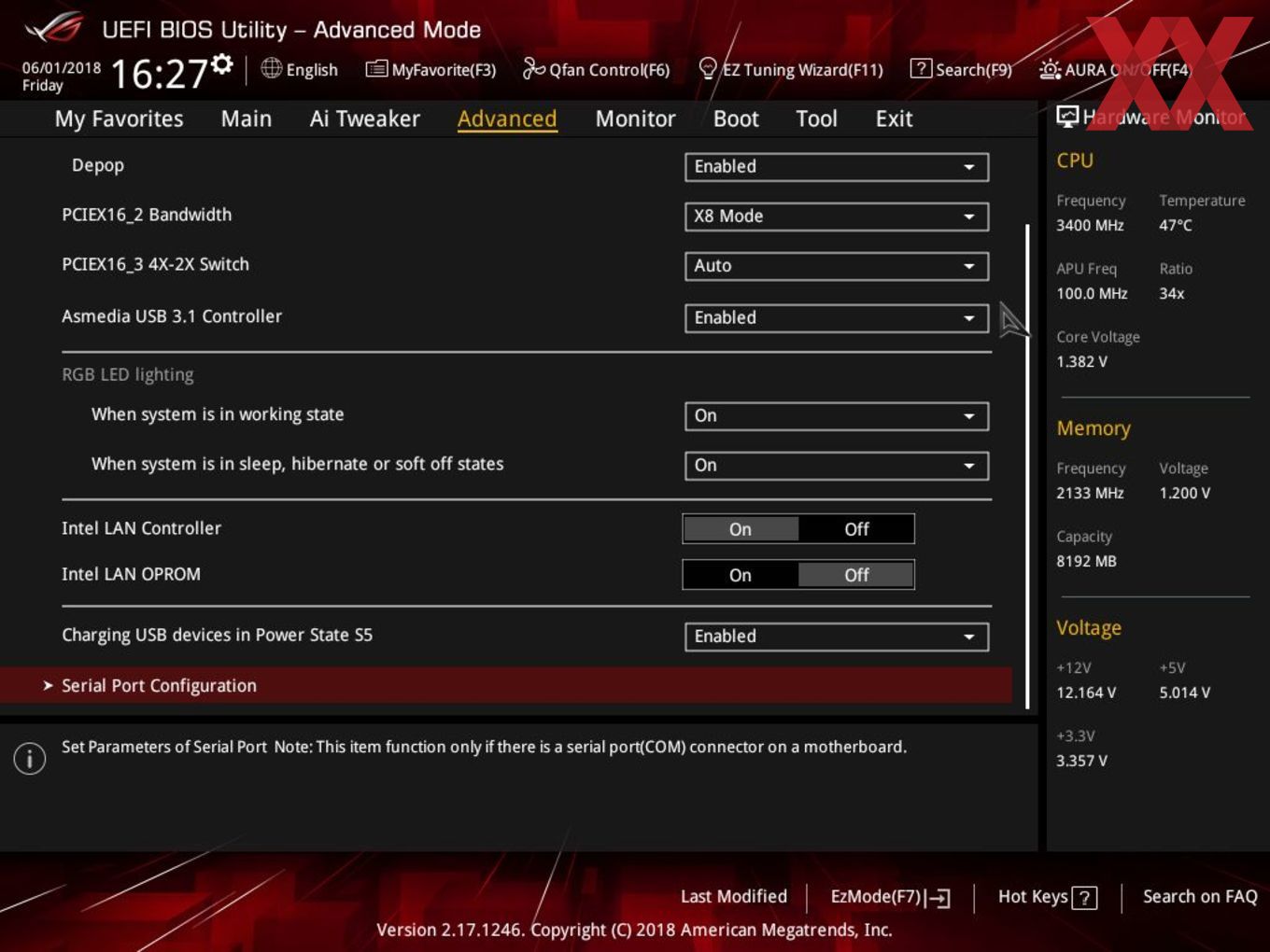Switch to Main tab
Viewport: 1270px width, 952px height.
click(247, 119)
